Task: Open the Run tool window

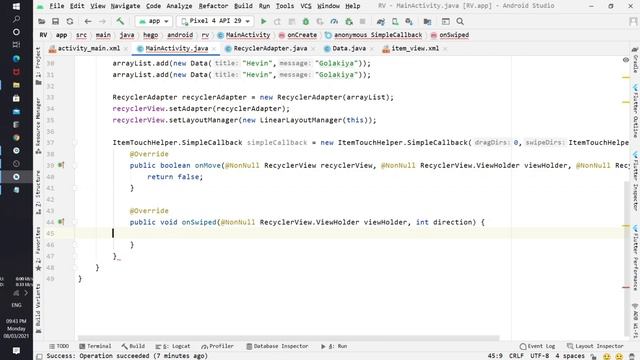Action: [x=334, y=346]
